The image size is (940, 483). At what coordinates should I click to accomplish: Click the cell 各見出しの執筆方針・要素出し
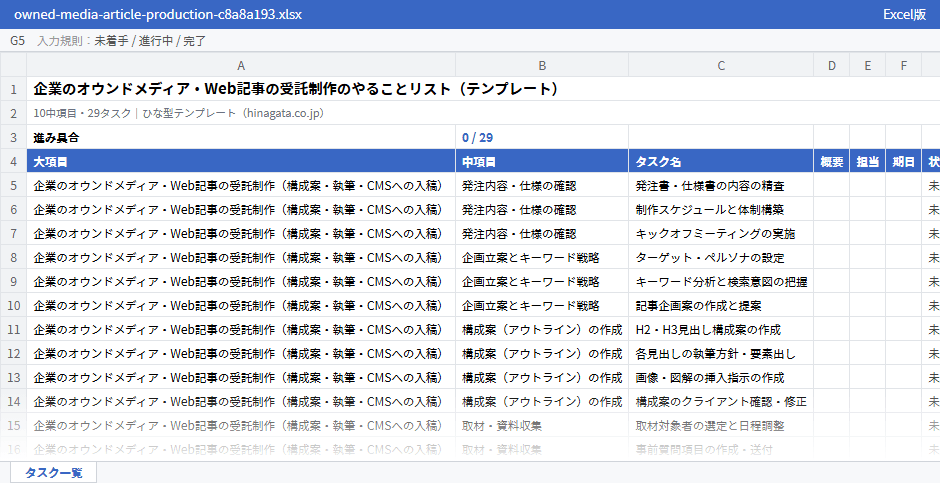[x=721, y=353]
